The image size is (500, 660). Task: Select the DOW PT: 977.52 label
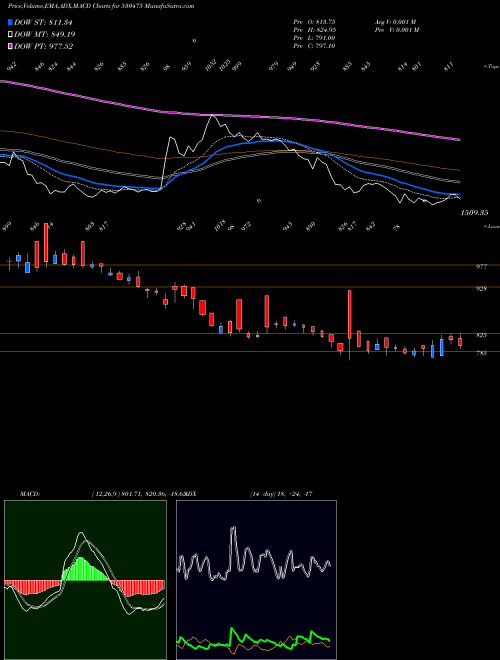click(44, 46)
